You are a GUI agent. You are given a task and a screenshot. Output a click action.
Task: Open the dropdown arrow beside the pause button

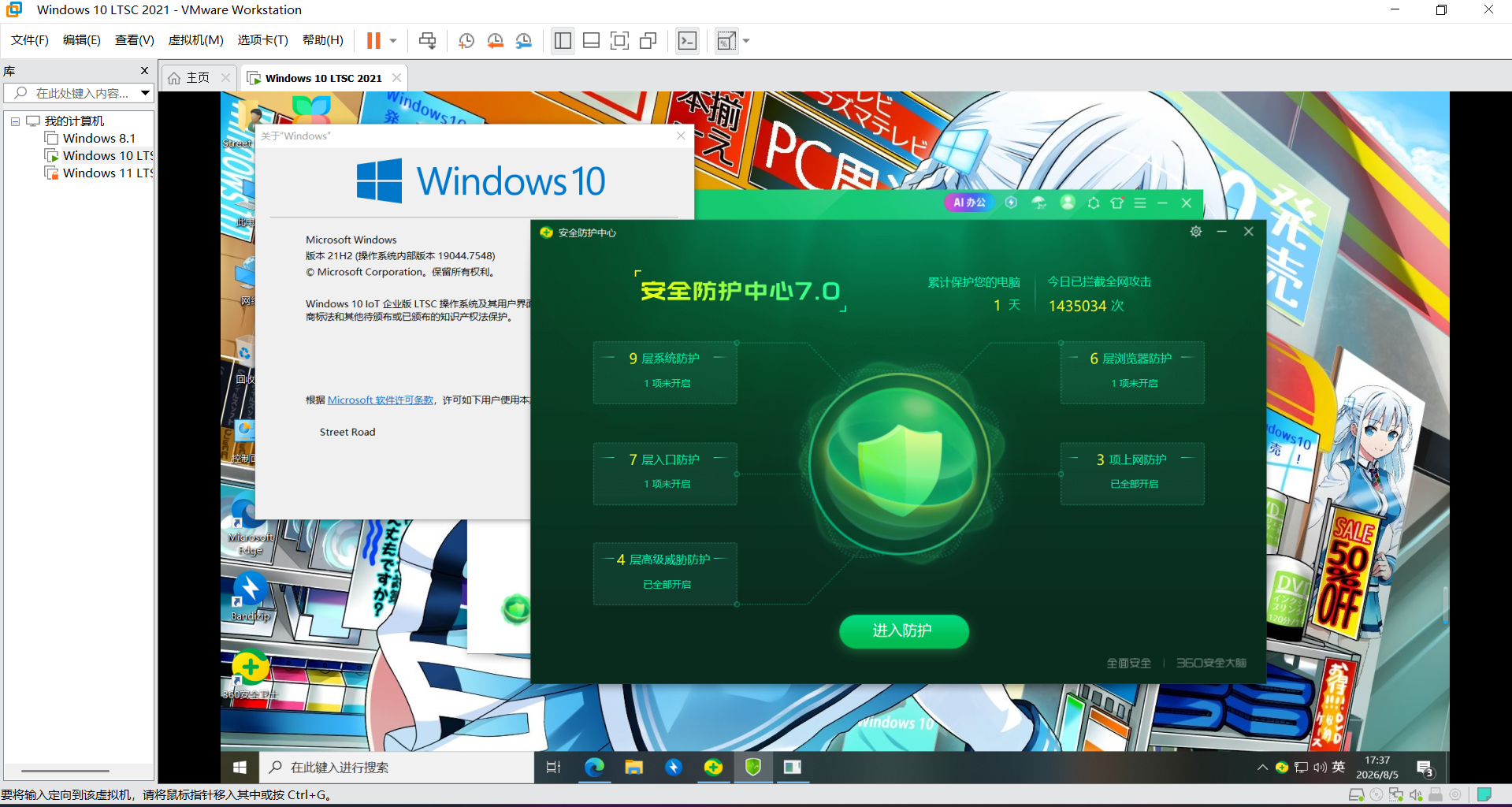pos(392,40)
